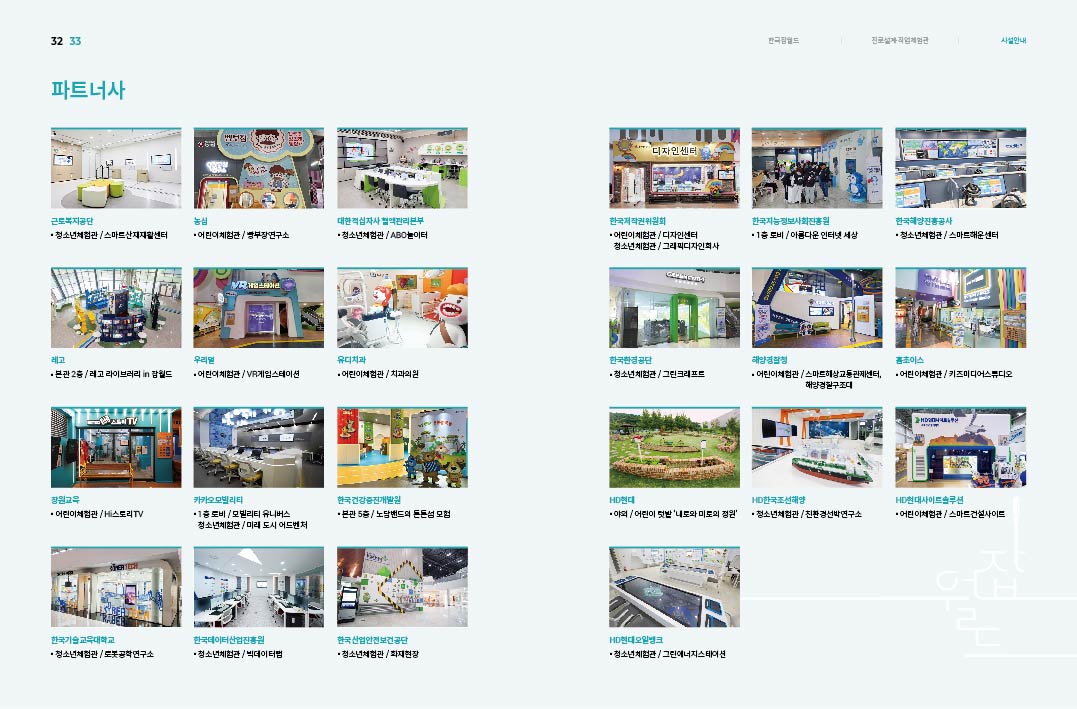Click the 파트너사 page title

pyautogui.click(x=88, y=90)
